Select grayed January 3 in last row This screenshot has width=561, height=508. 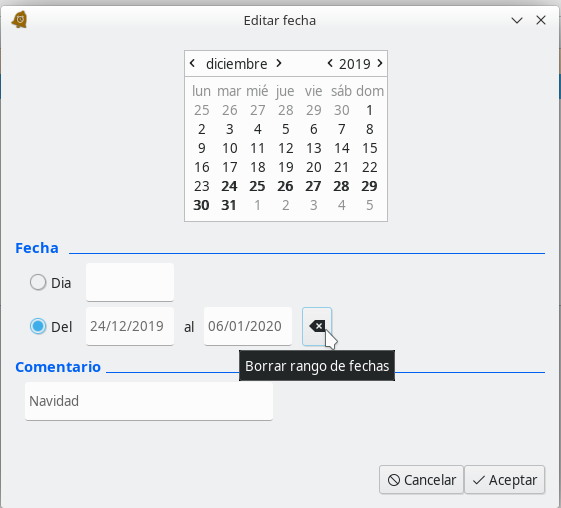(x=313, y=205)
